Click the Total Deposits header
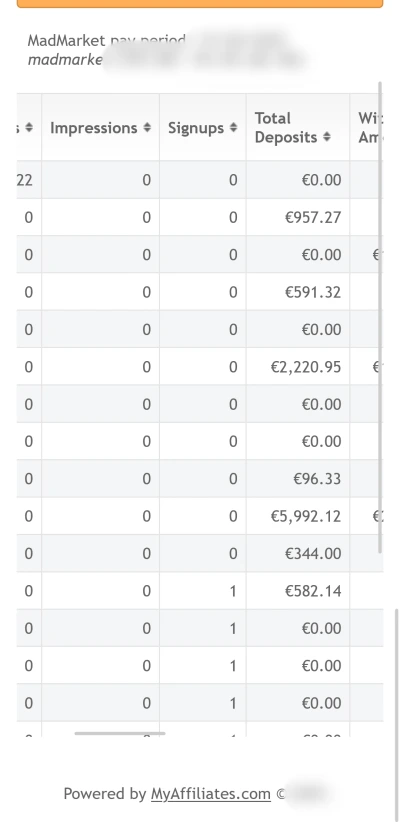Viewport: 400px width, 822px height. (x=298, y=127)
